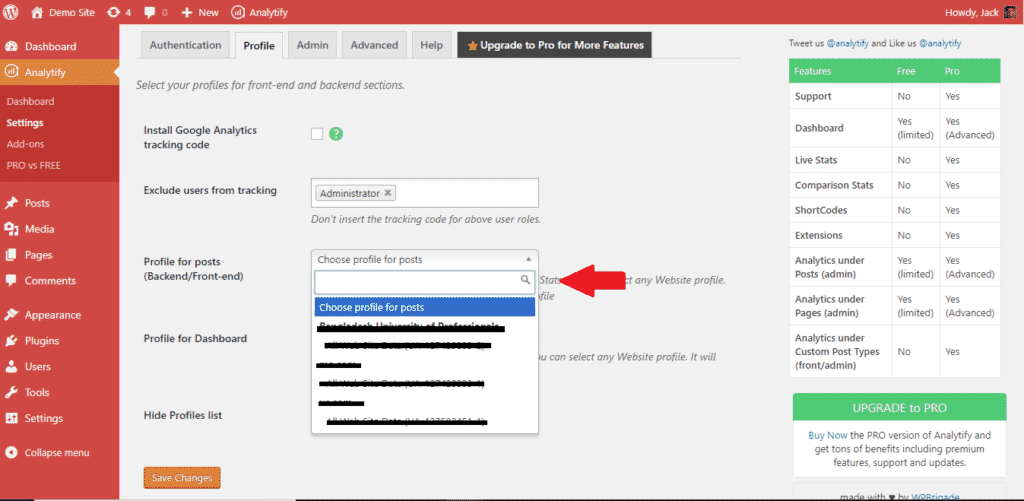
Task: Collapse the Choose profile for posts dropdown
Action: [x=425, y=259]
